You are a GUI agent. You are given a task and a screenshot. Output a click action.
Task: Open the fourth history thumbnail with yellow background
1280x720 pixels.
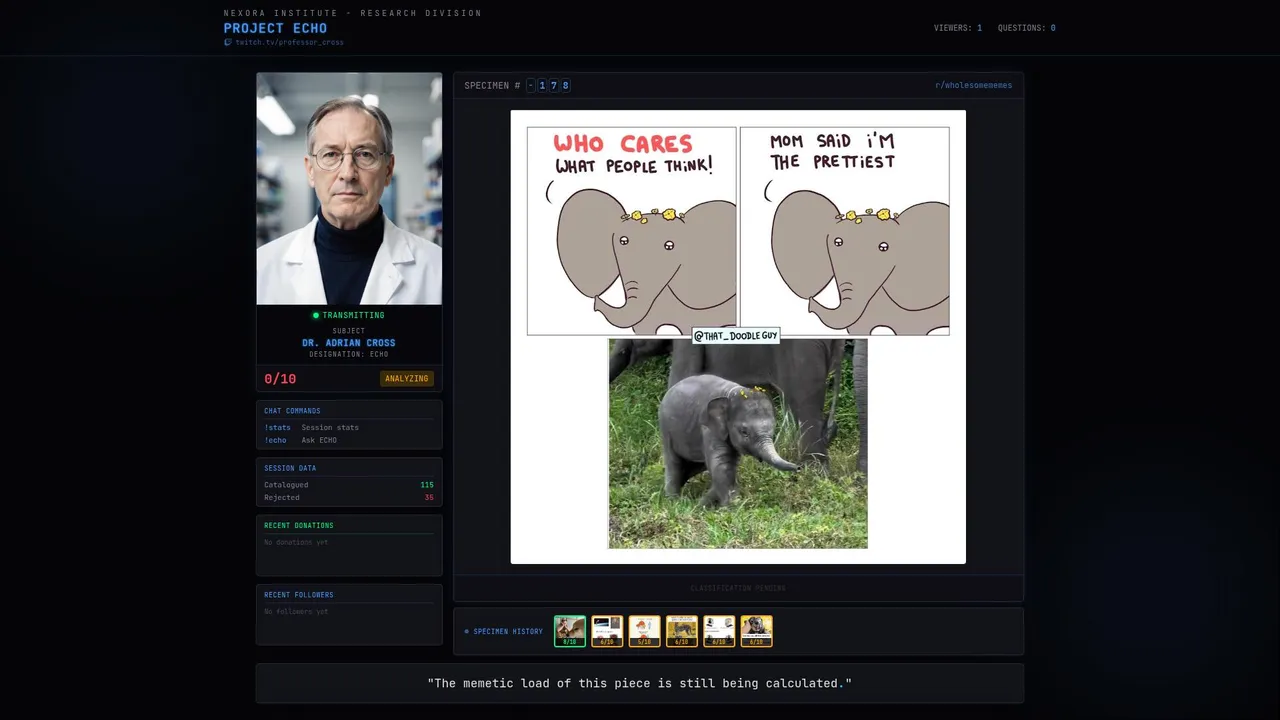(x=682, y=631)
